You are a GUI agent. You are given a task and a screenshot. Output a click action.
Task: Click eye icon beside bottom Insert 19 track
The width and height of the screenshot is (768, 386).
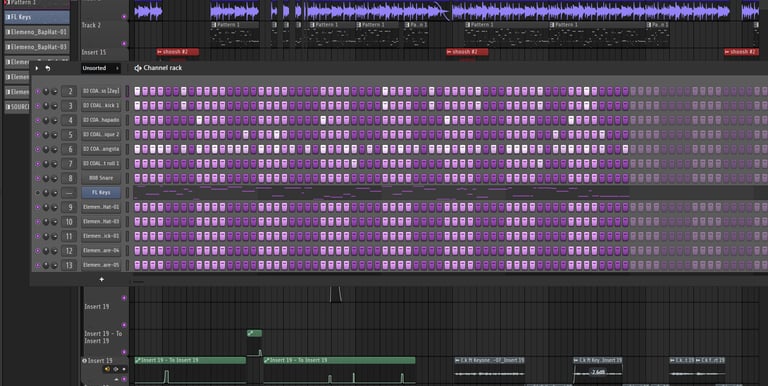[x=84, y=361]
